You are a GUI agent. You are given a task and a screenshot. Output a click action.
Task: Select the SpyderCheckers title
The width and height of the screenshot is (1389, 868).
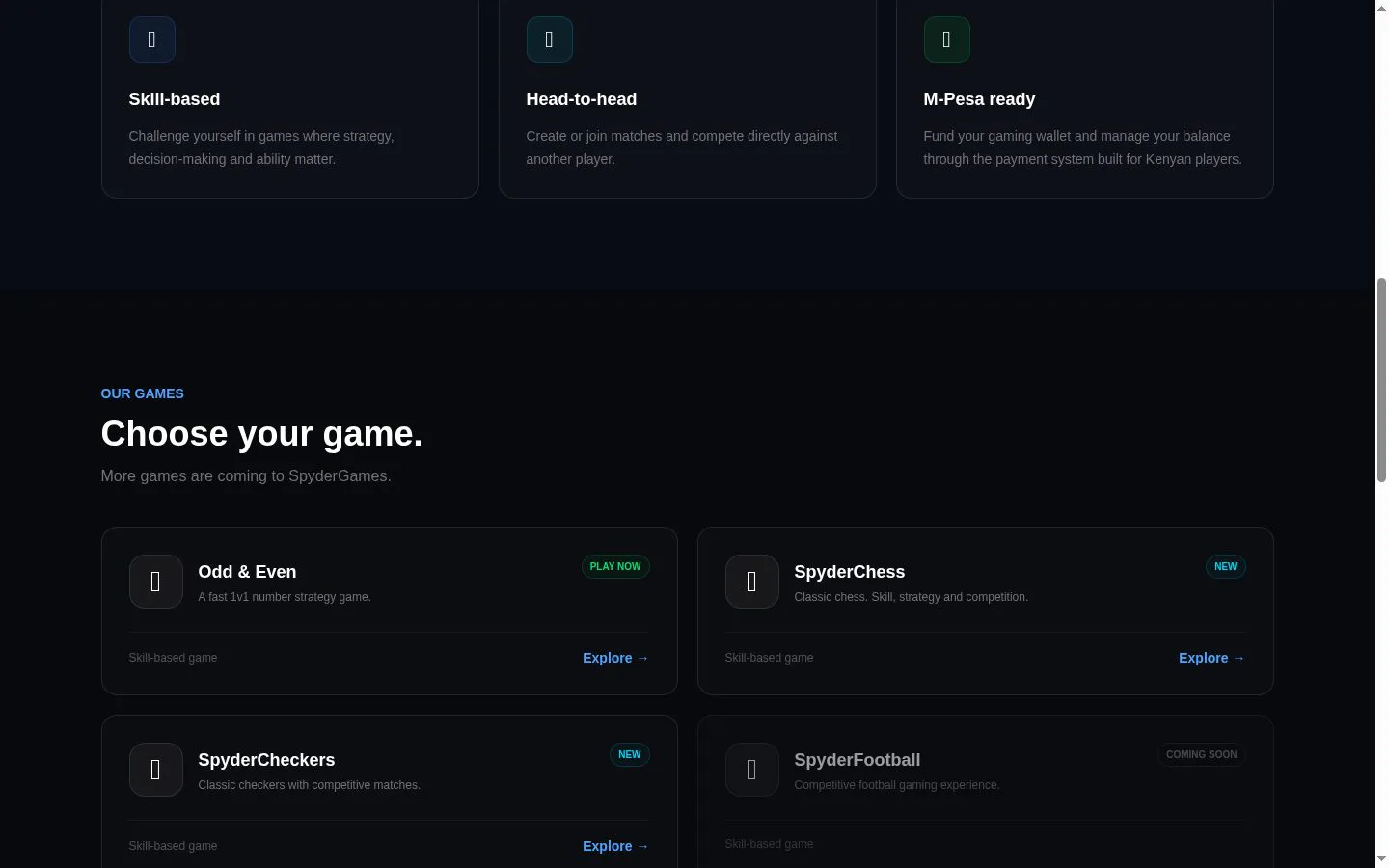point(266,760)
